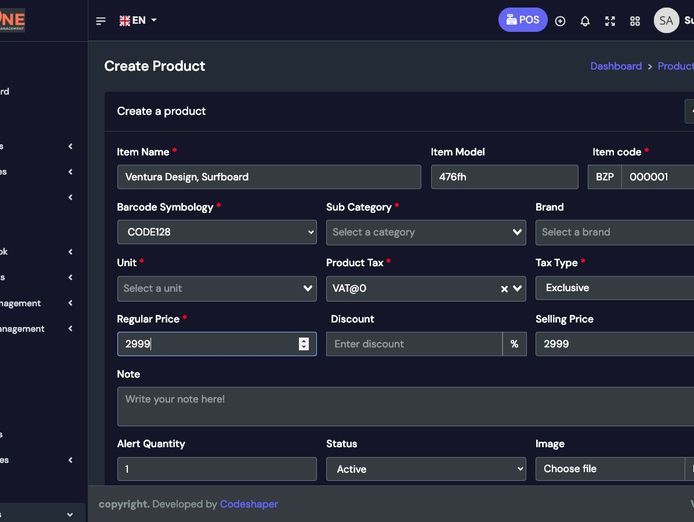Click the percent discount type button
The width and height of the screenshot is (694, 522).
pos(514,344)
